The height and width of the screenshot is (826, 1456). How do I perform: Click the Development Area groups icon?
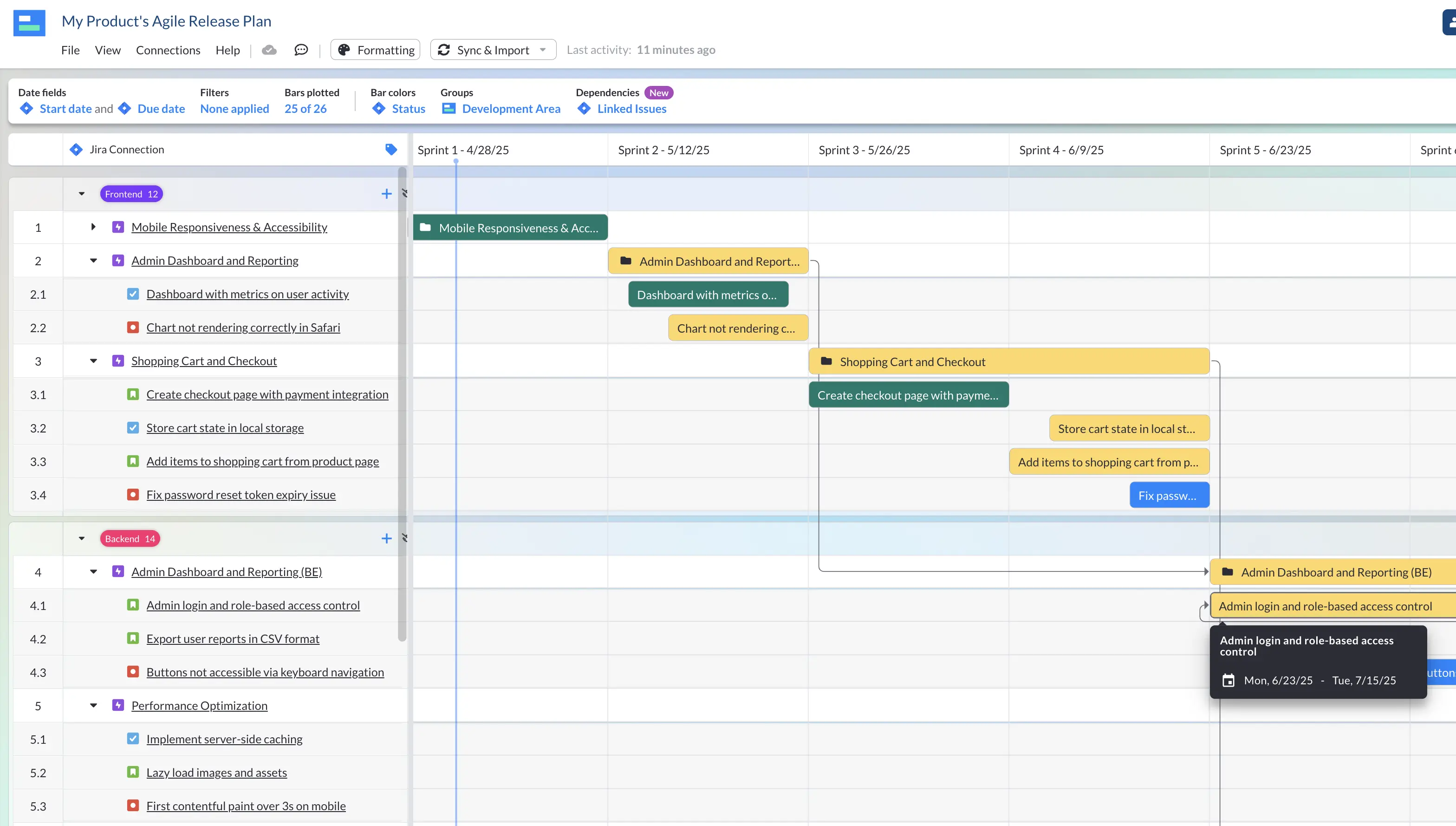[449, 108]
